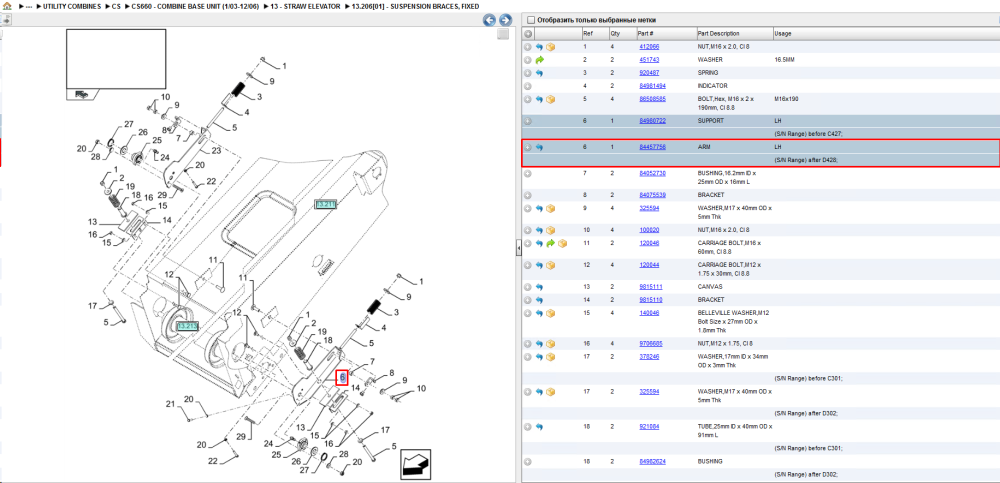Open the 13.213 hotspot on the diagram

point(188,326)
